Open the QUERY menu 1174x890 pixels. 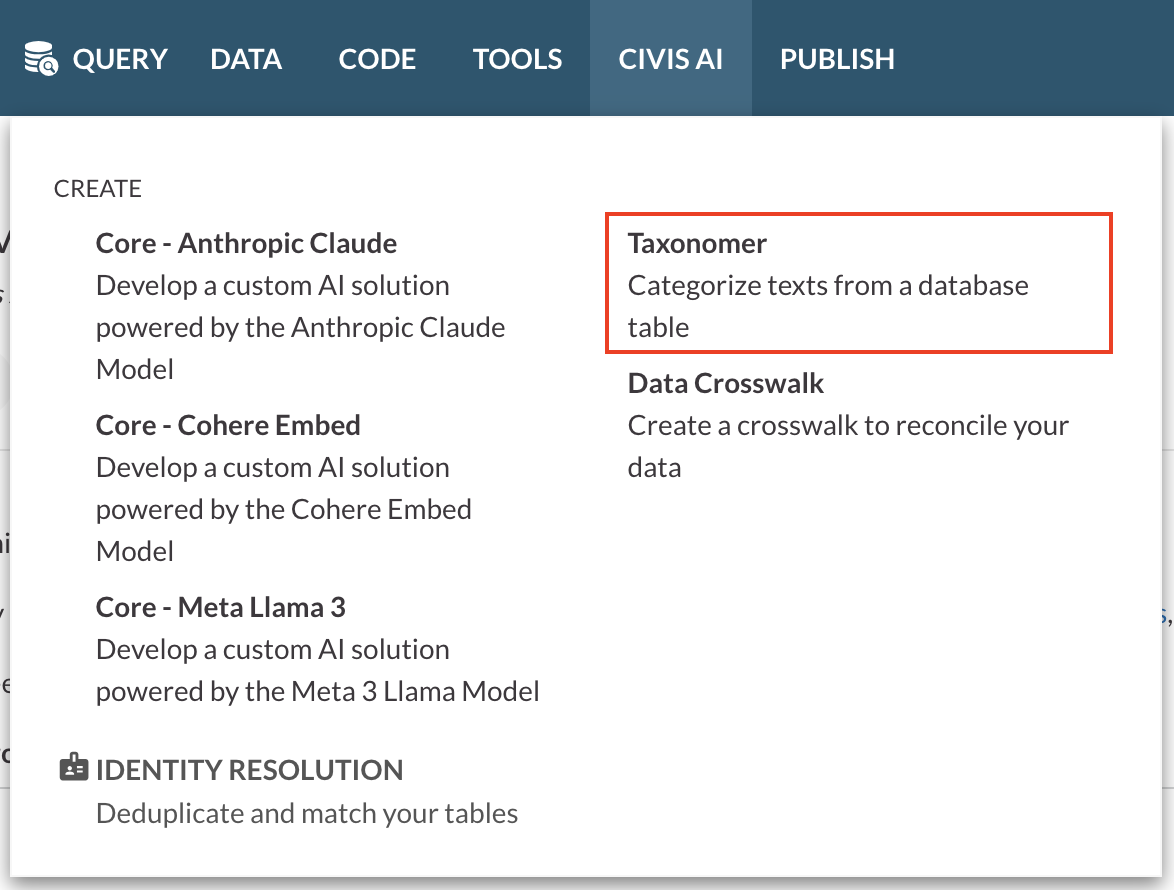coord(120,59)
